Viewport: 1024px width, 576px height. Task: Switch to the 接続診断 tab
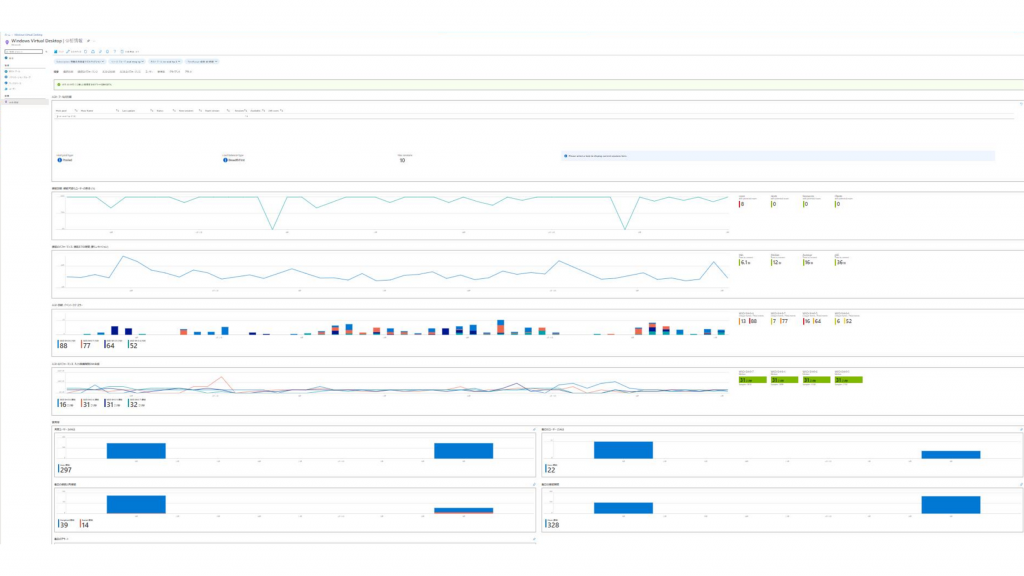click(68, 72)
